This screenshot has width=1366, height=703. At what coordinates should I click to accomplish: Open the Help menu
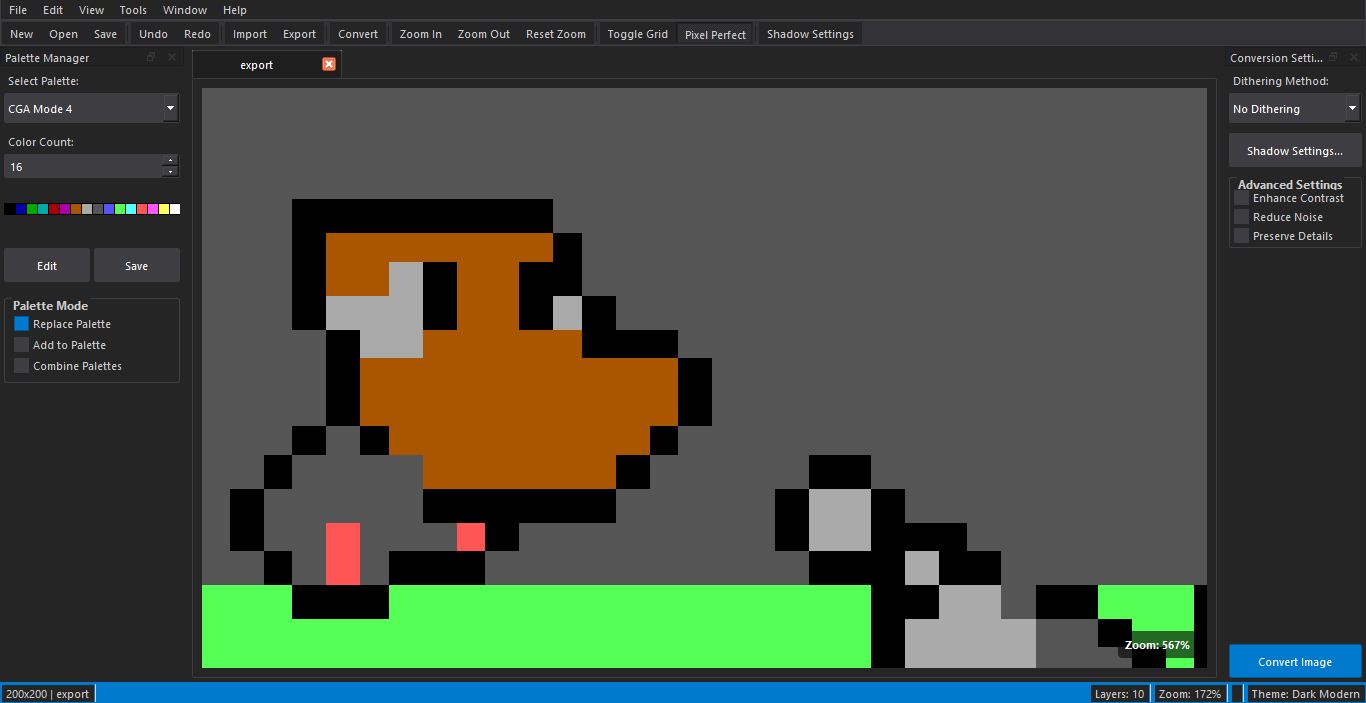pos(235,10)
